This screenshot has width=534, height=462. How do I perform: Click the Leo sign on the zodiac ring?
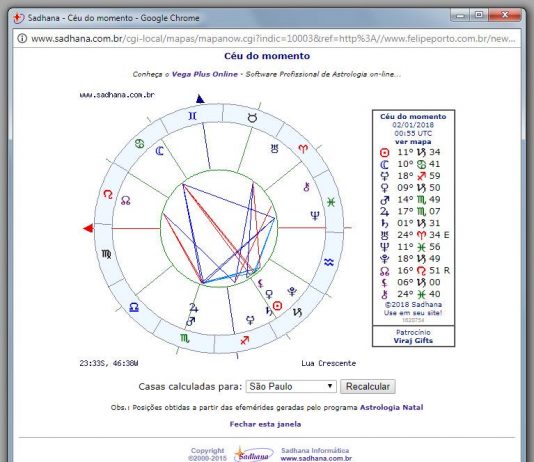pyautogui.click(x=108, y=194)
